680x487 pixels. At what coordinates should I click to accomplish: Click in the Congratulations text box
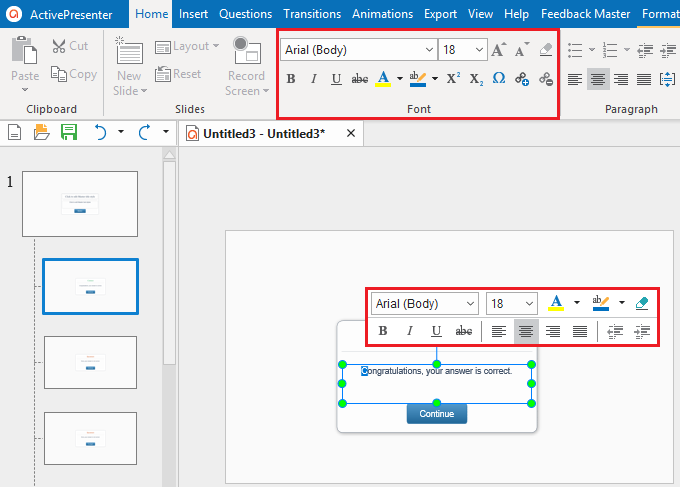tap(437, 384)
